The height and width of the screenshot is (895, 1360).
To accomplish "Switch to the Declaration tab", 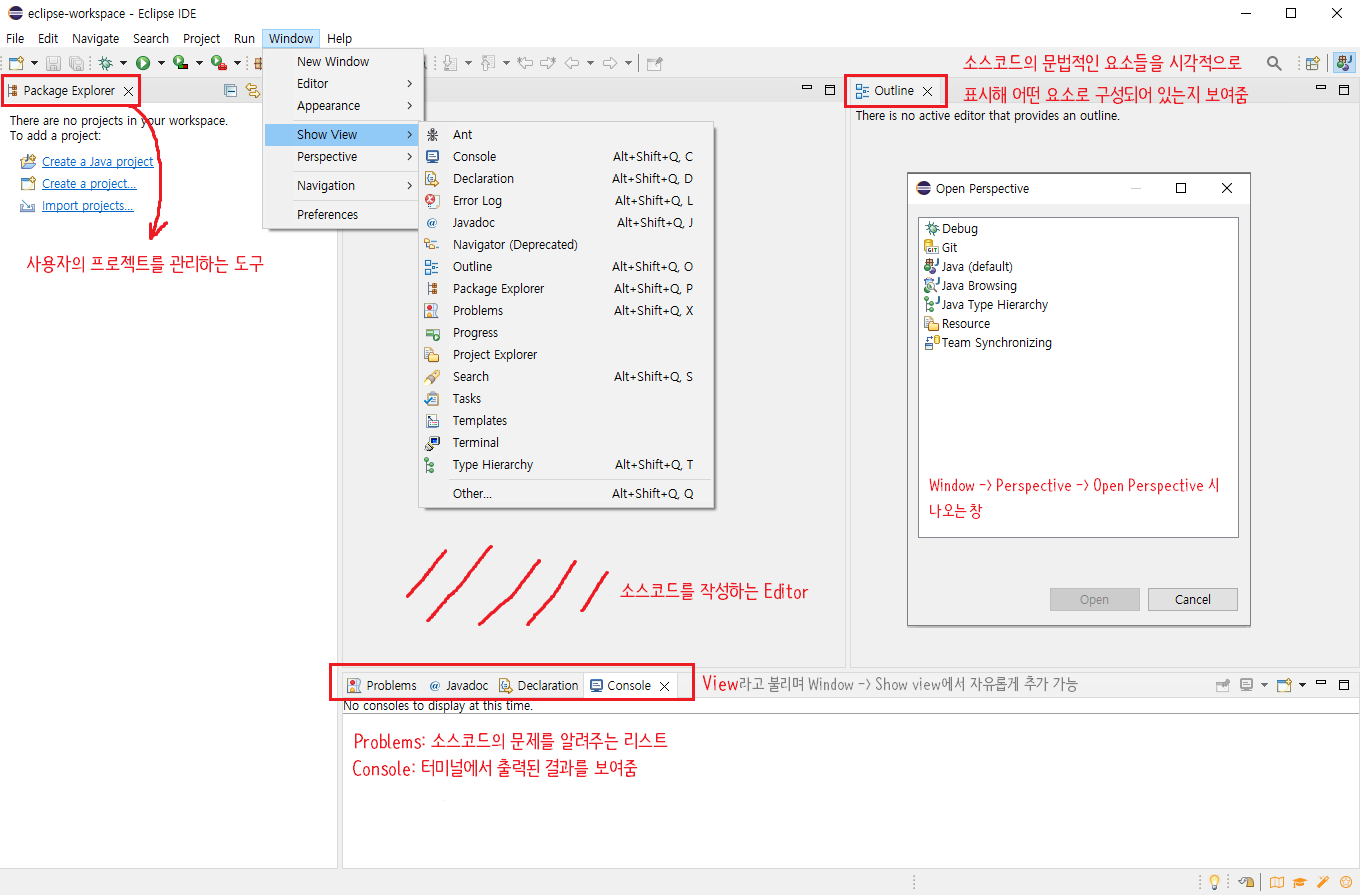I will tap(538, 686).
